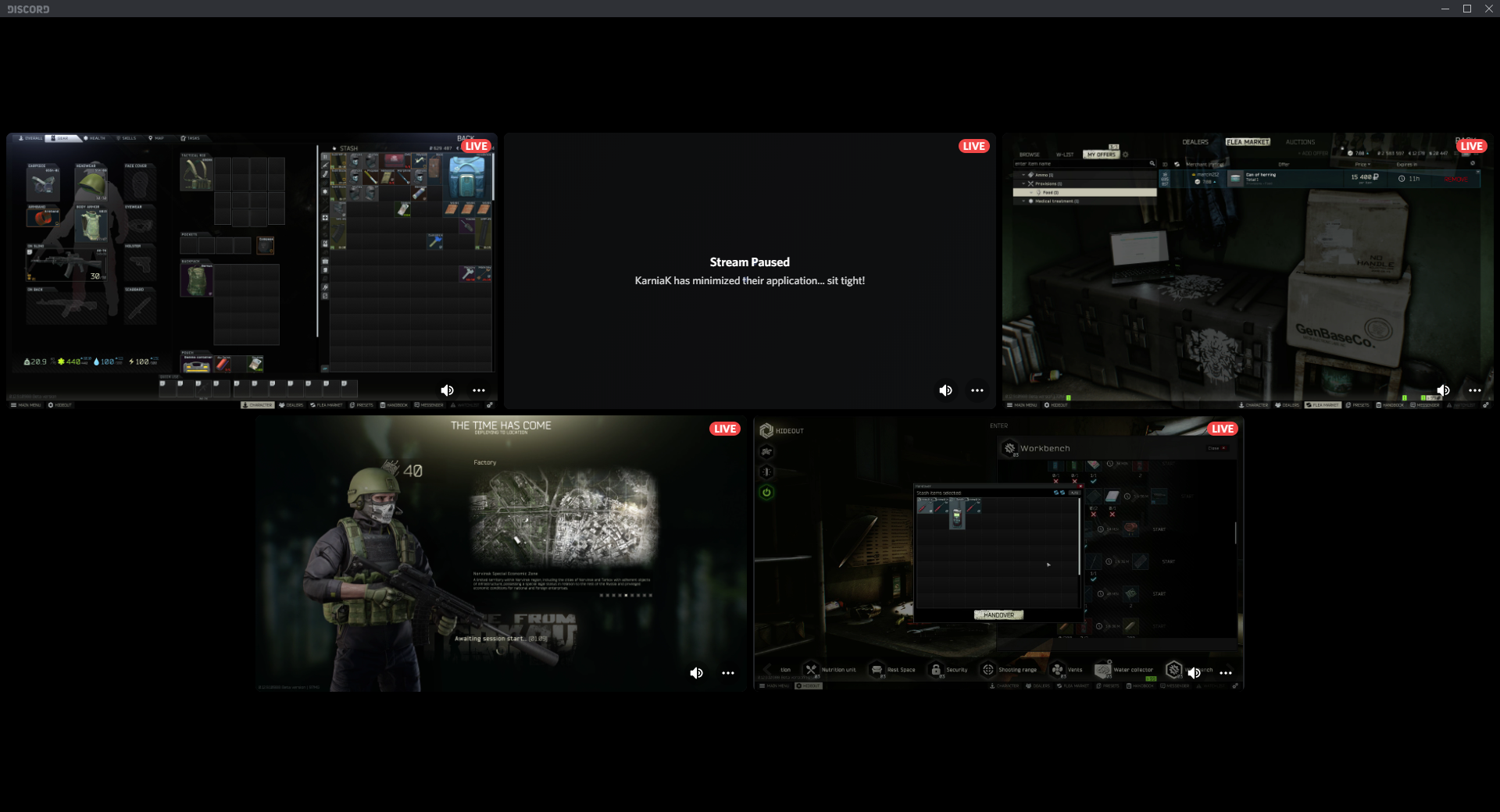
Task: Focus the Stream Paused tile
Action: click(x=749, y=271)
